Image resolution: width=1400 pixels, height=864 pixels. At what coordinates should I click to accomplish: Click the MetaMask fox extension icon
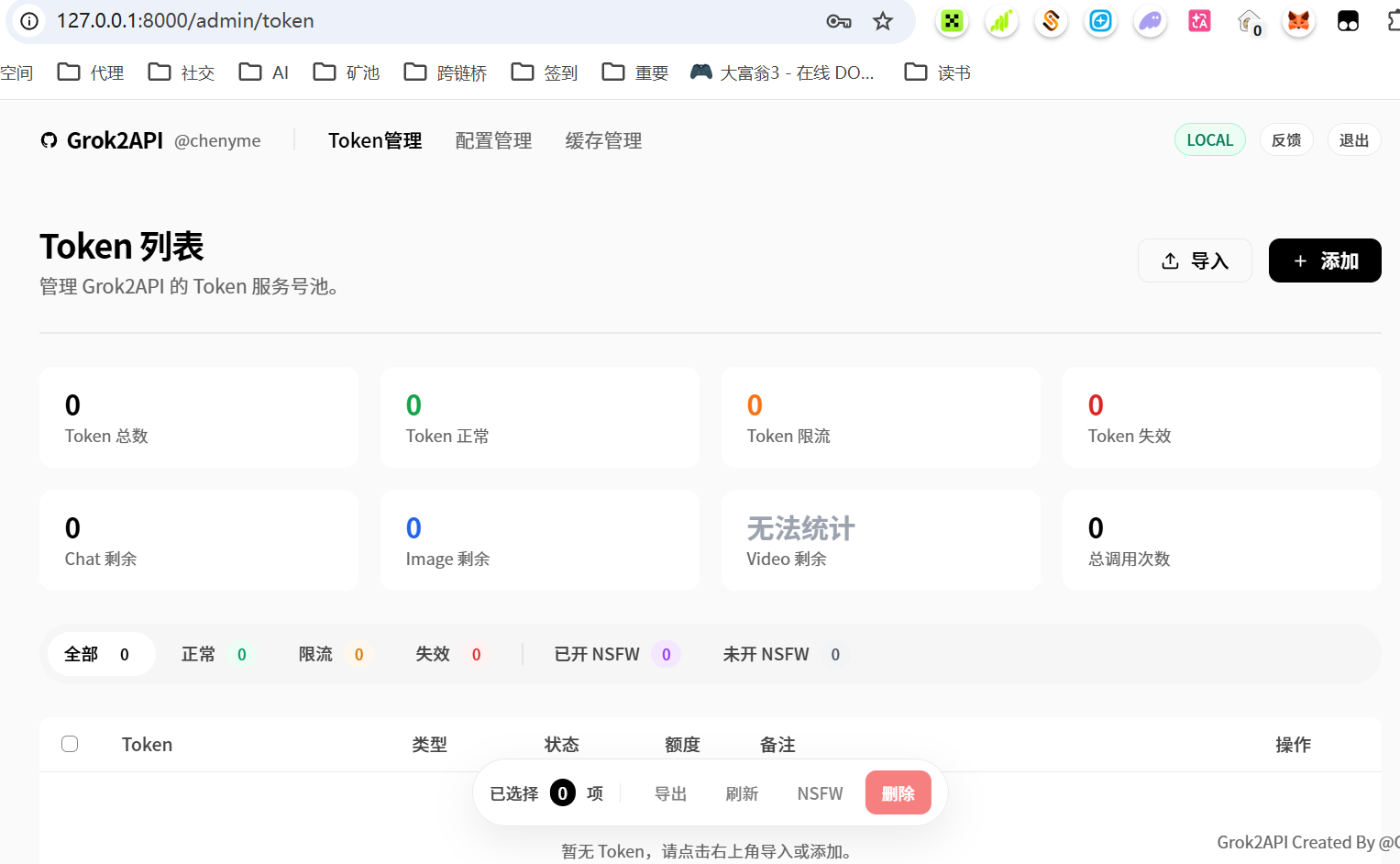click(x=1298, y=21)
